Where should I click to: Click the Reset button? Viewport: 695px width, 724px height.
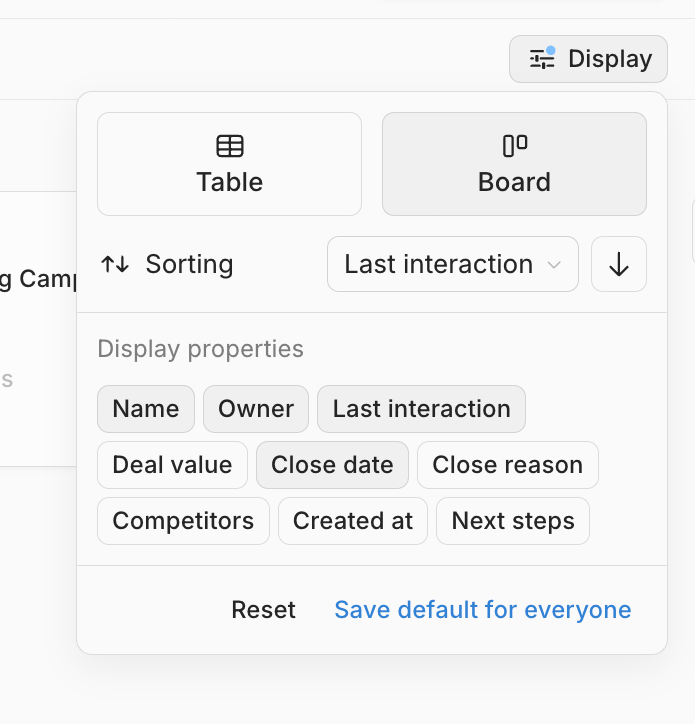pos(264,610)
